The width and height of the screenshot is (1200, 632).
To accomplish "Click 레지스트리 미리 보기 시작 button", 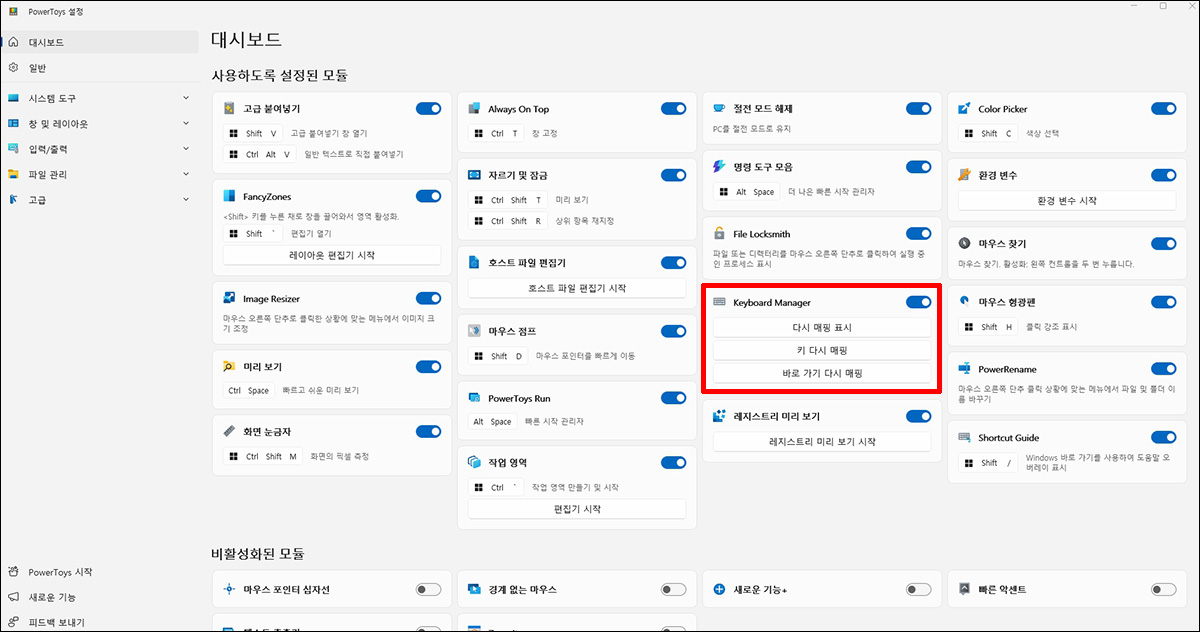I will tap(821, 441).
